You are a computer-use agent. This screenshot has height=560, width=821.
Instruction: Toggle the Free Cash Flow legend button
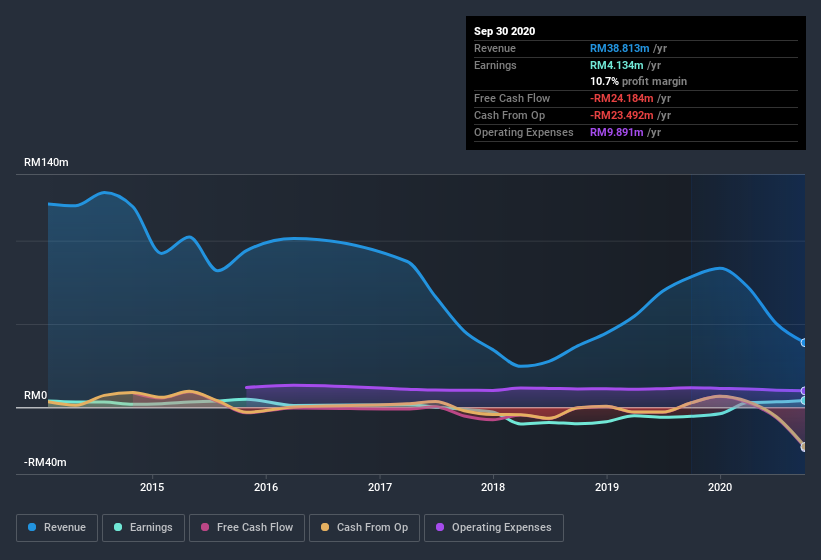pos(247,528)
